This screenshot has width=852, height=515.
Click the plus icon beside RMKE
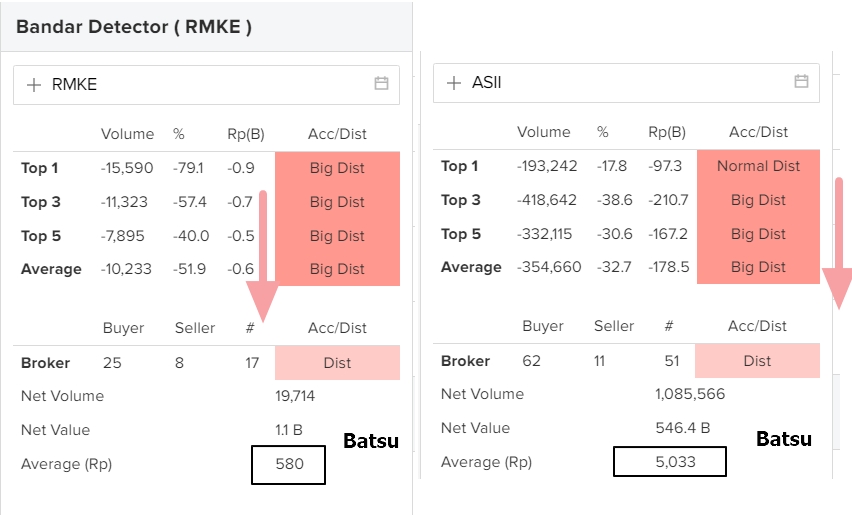[34, 85]
